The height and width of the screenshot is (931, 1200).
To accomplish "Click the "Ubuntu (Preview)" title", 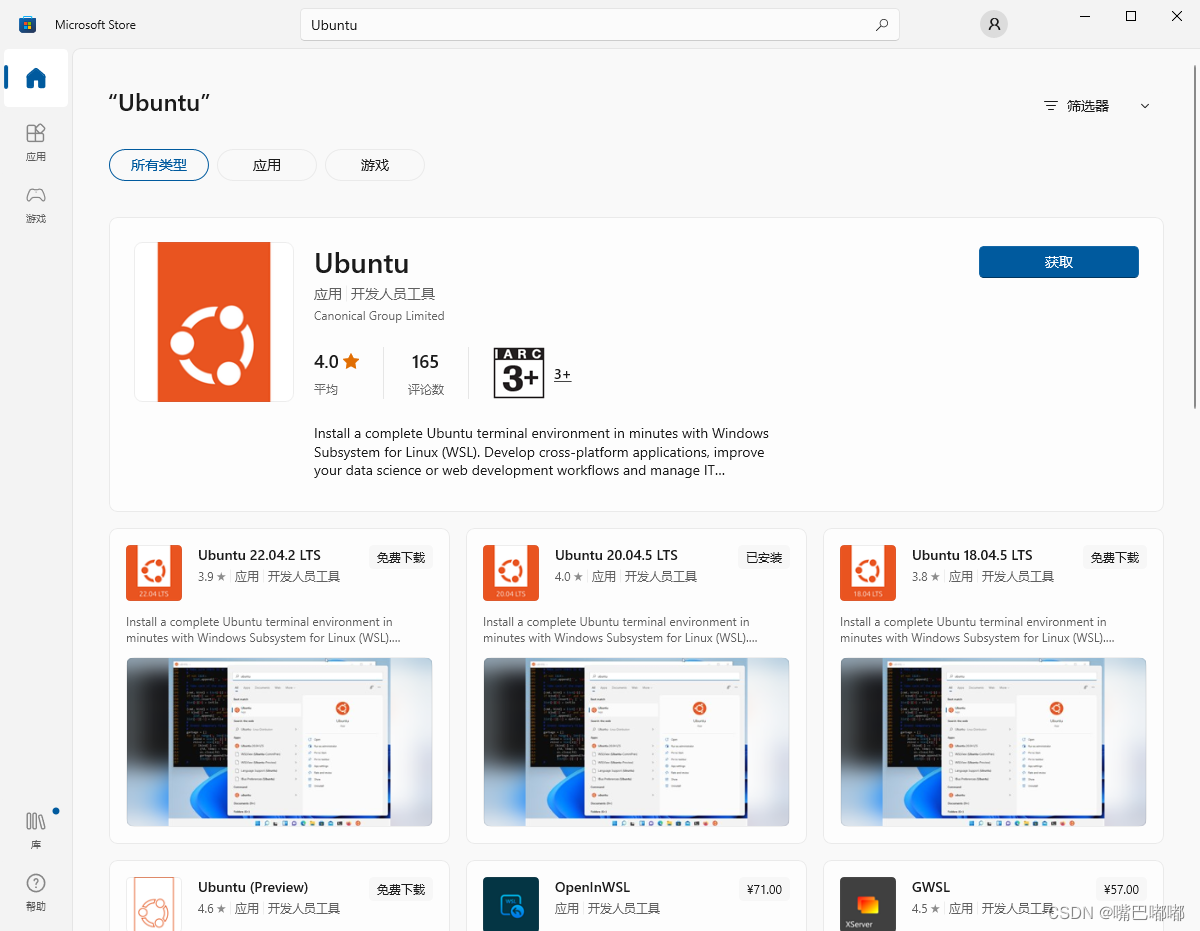I will tap(253, 887).
